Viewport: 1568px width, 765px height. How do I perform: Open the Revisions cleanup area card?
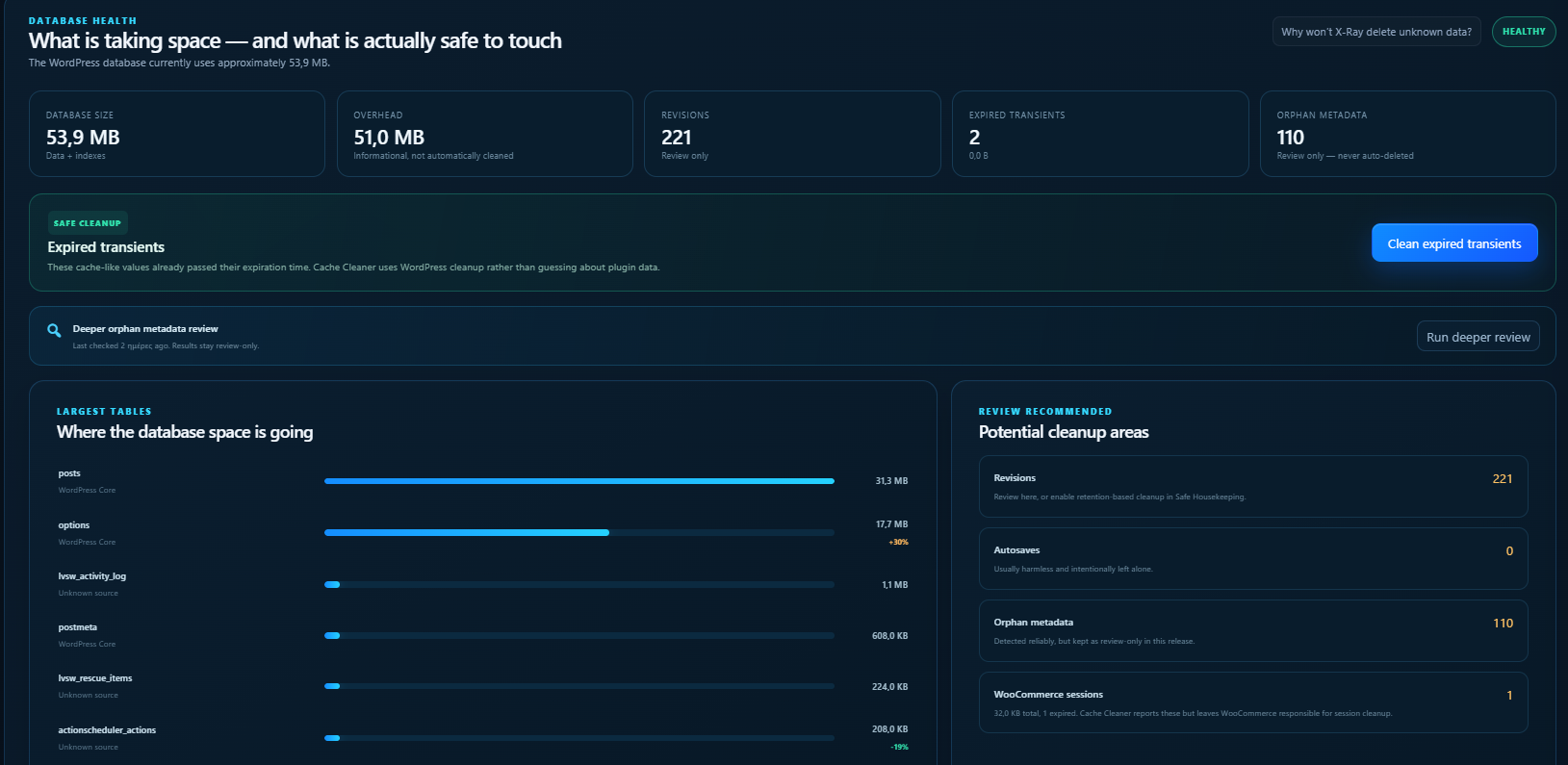(x=1253, y=486)
